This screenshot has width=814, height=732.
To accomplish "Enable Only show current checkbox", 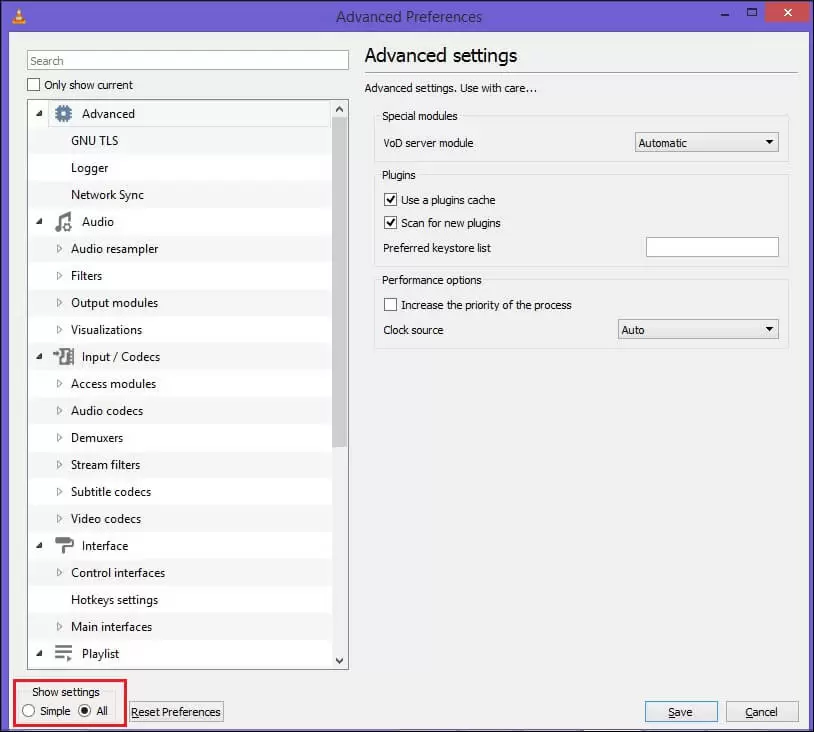I will pyautogui.click(x=34, y=85).
